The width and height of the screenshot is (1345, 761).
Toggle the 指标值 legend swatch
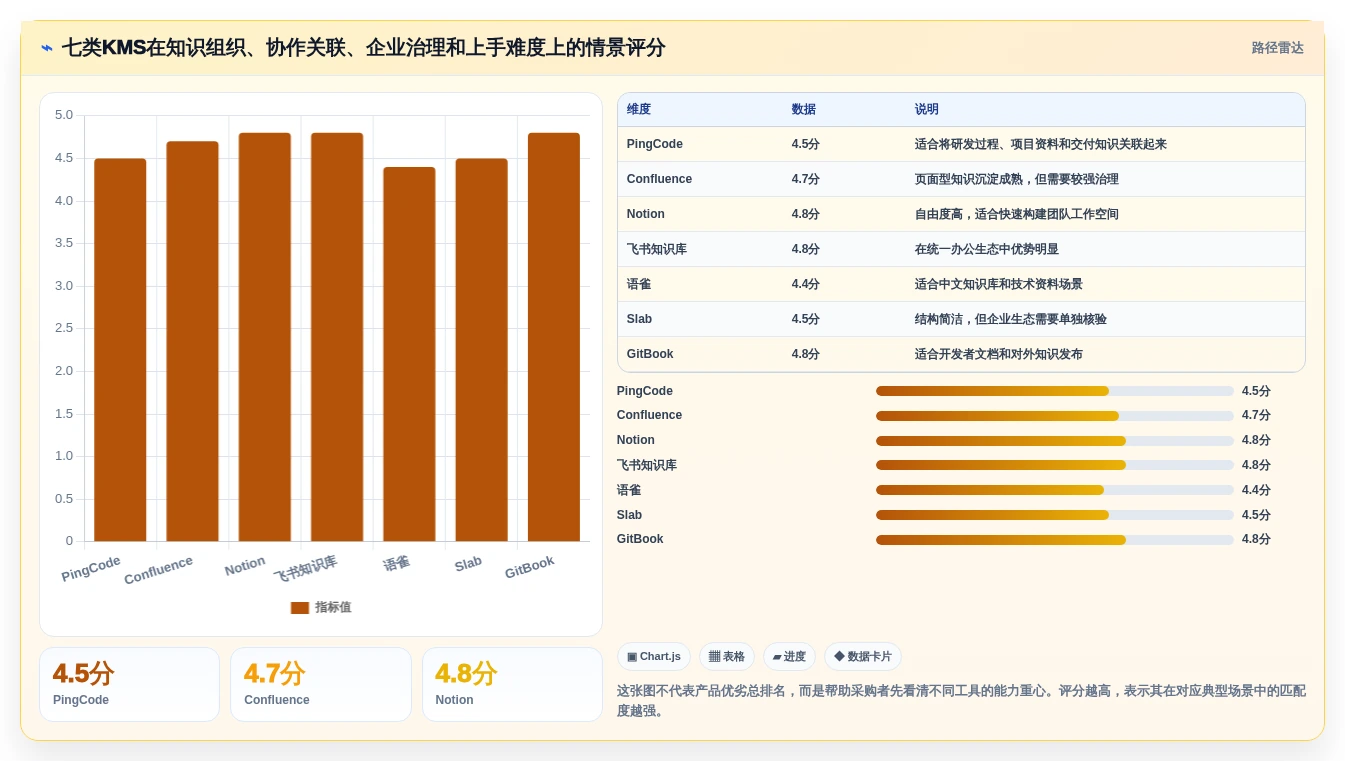click(300, 608)
